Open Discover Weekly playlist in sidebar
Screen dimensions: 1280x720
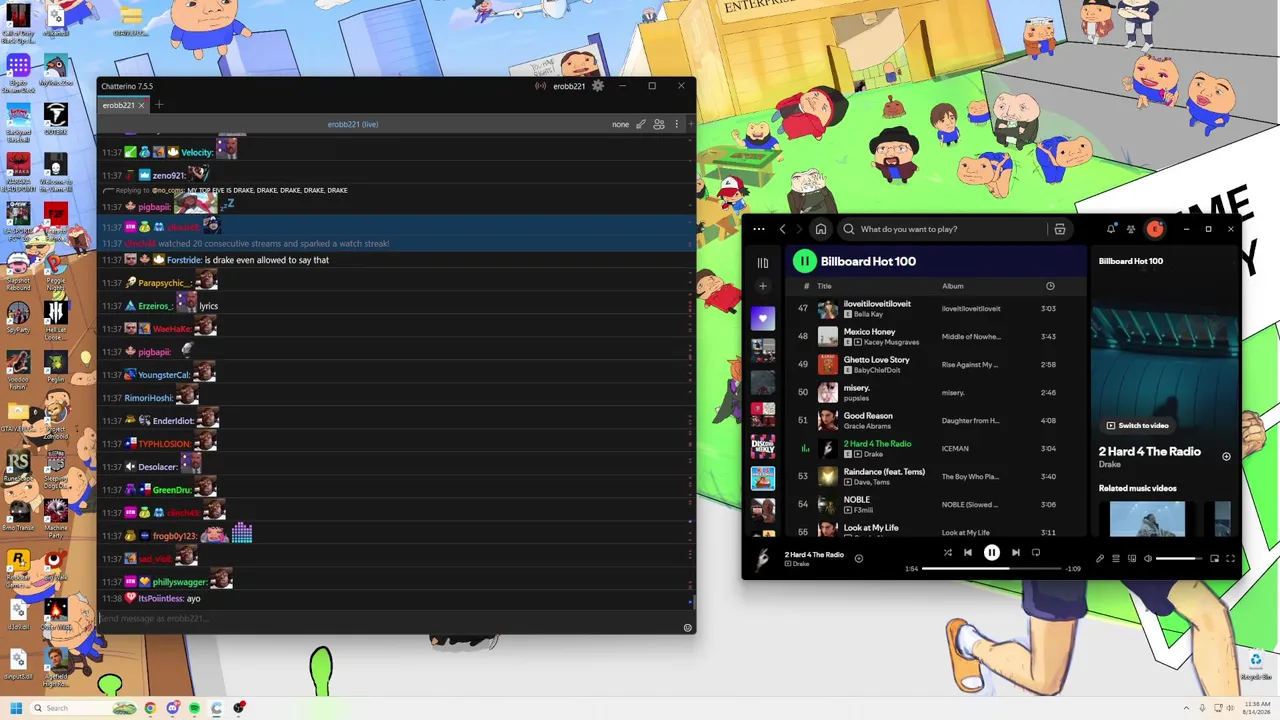[x=763, y=446]
